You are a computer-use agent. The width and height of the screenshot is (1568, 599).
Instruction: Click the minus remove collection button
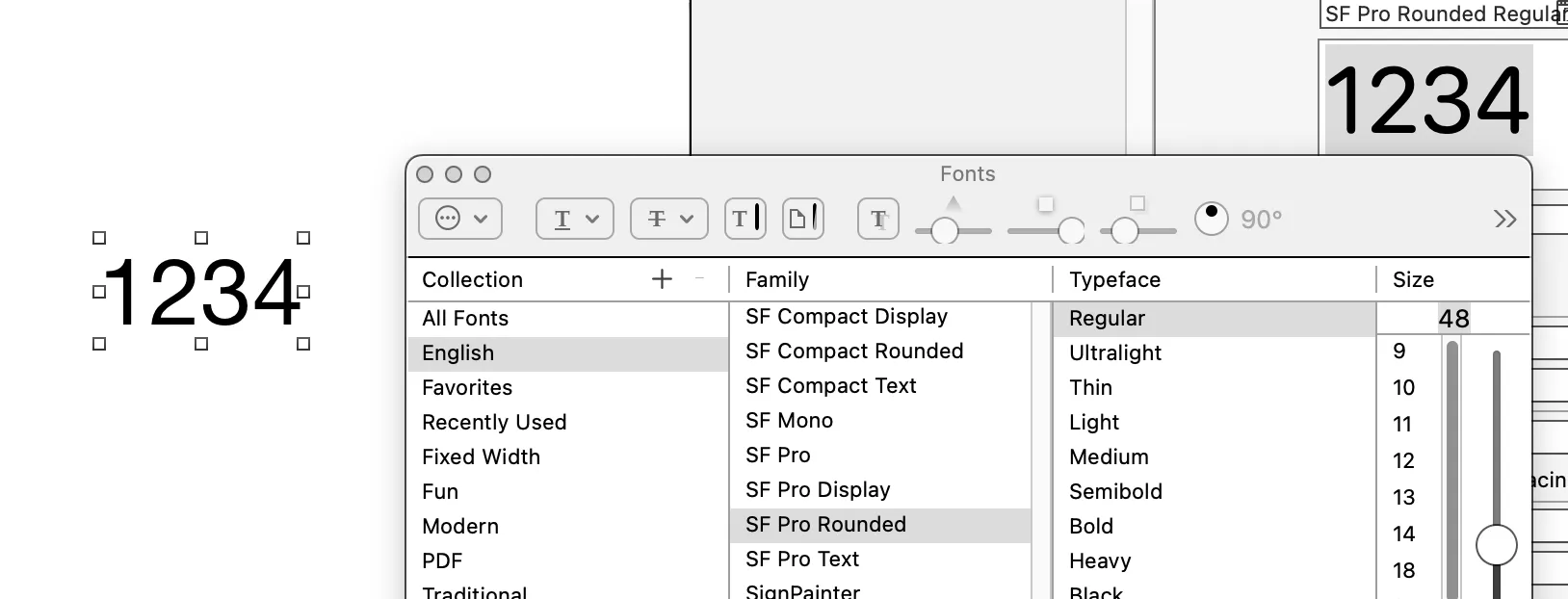699,278
